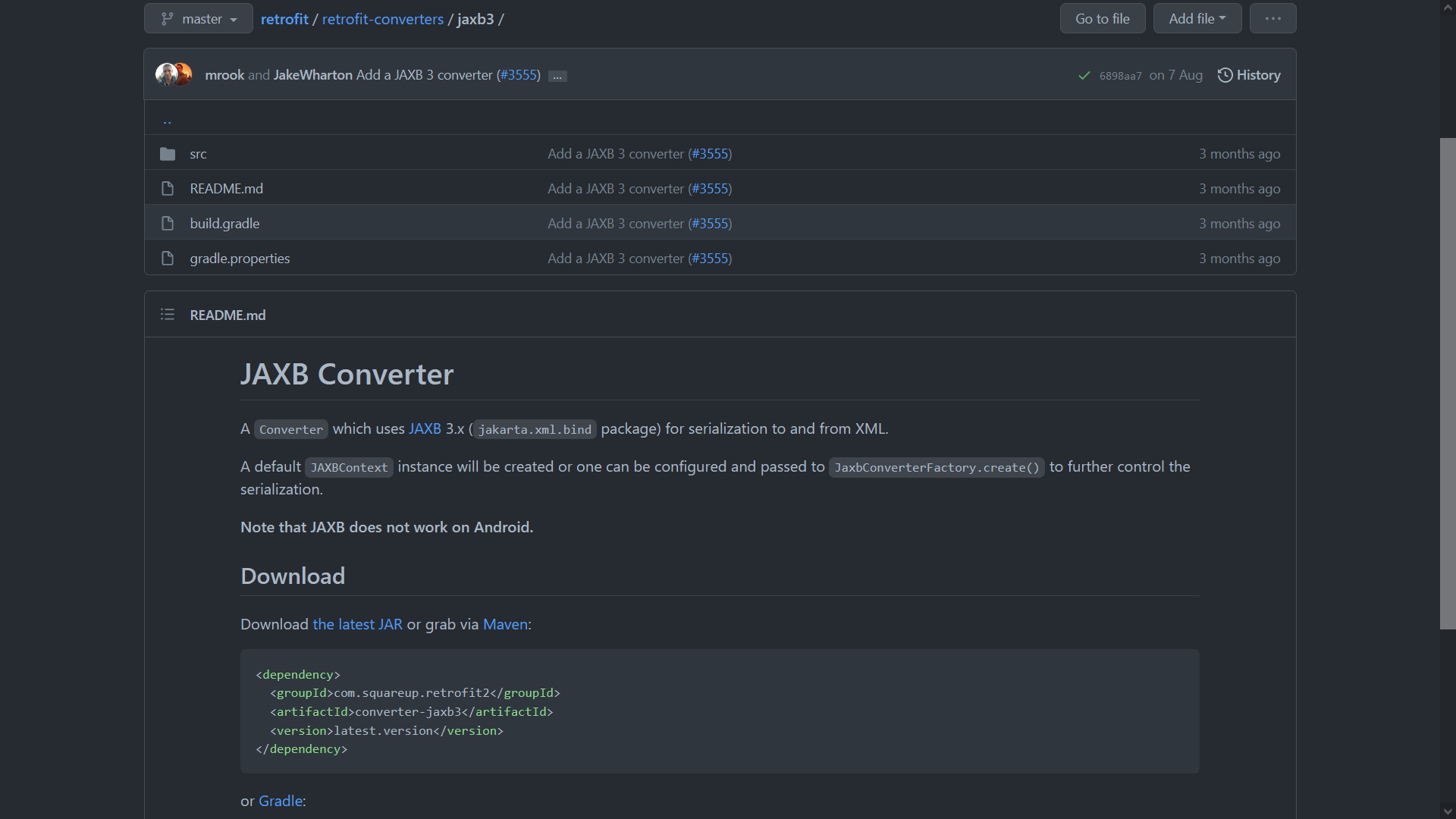
Task: Click the History clock icon
Action: 1225,75
